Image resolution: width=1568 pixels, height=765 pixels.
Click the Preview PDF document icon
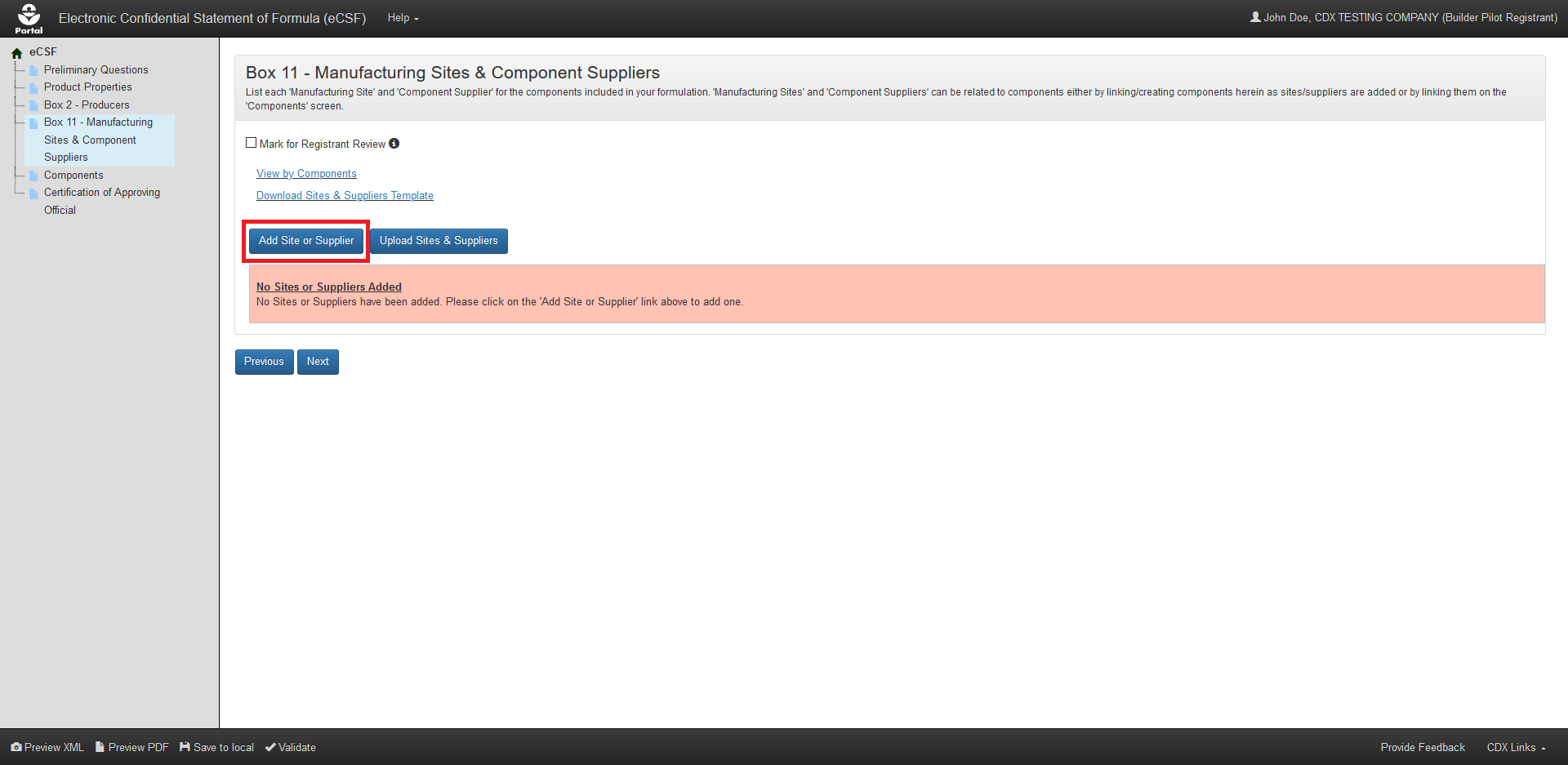tap(100, 747)
